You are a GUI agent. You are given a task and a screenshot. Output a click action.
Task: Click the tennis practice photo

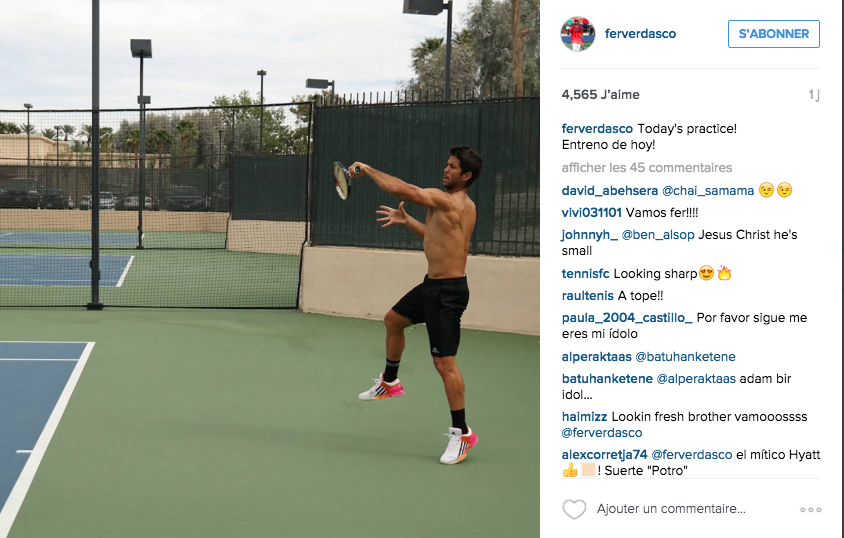coord(270,269)
